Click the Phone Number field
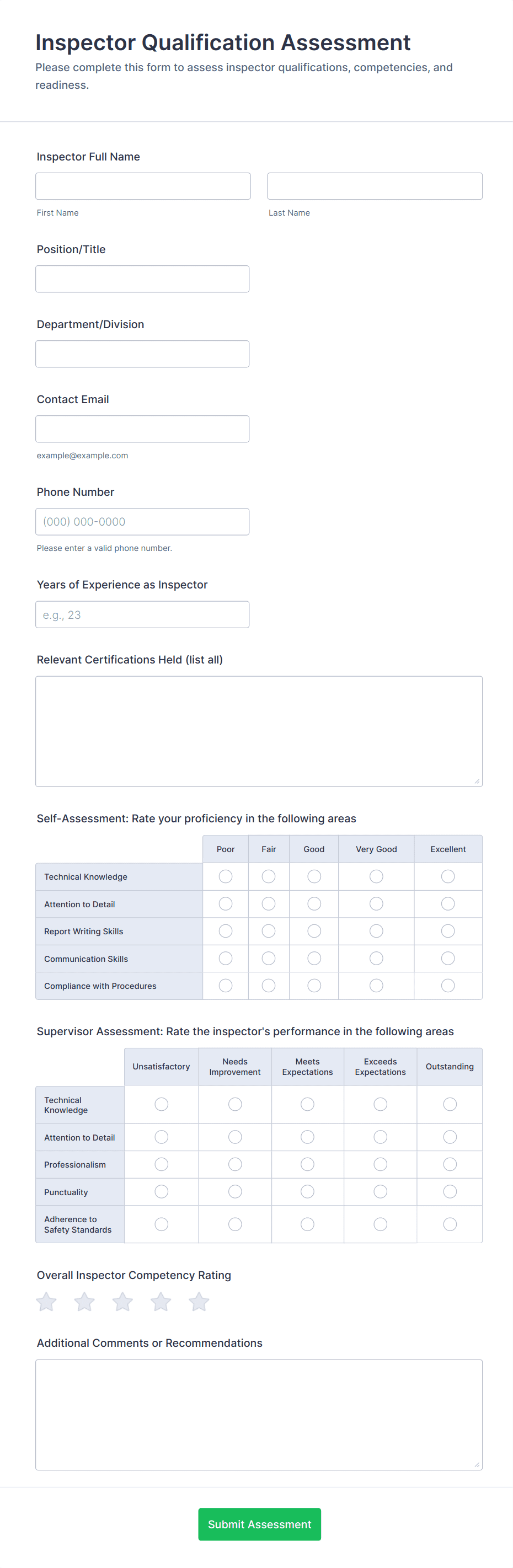513x1568 pixels. (x=142, y=522)
